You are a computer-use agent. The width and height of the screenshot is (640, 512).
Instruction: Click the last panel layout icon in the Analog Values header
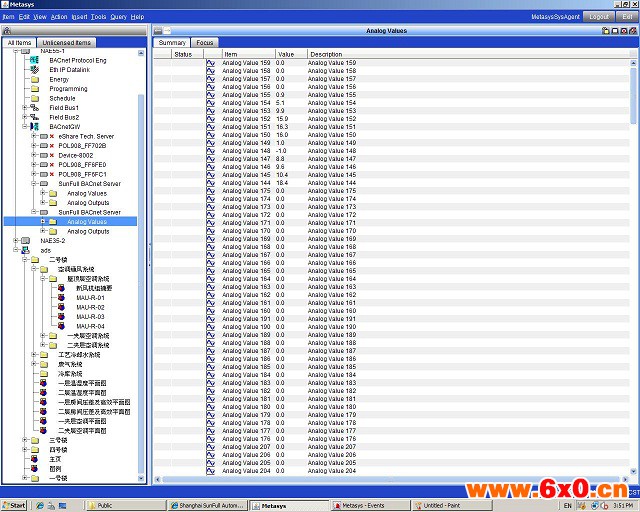633,31
